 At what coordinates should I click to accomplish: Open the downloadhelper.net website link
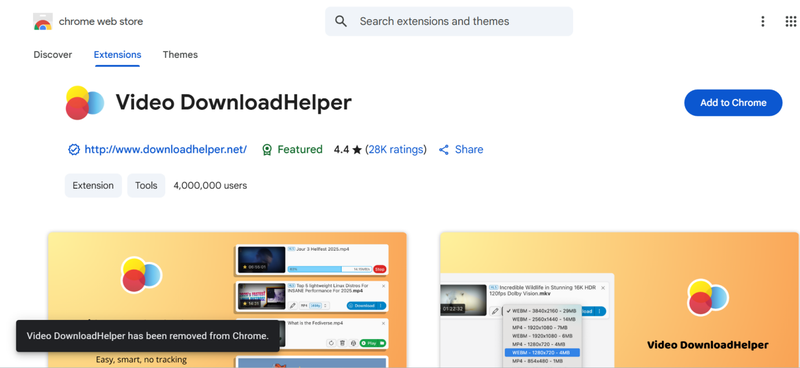[x=166, y=150]
